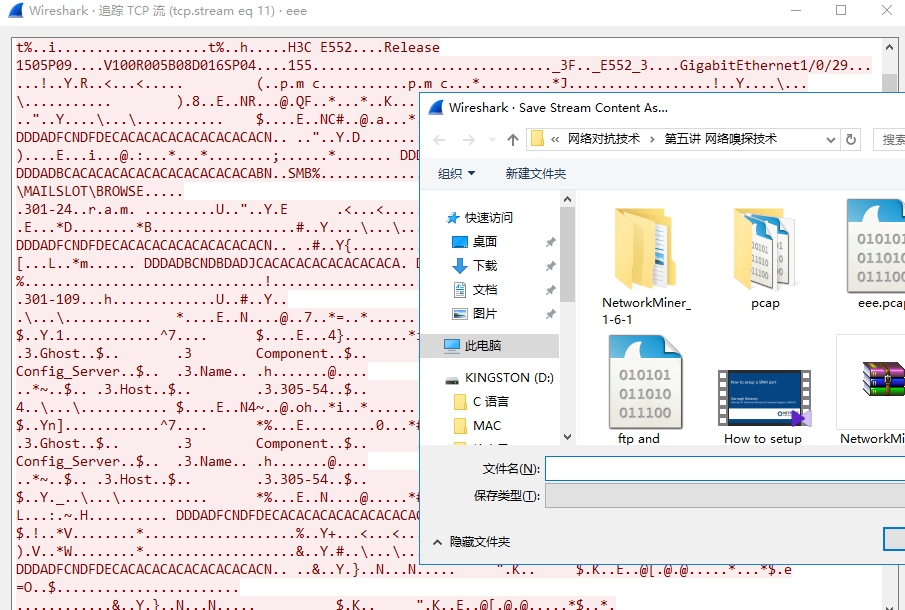Open the 保存类型 combo box
905x610 pixels.
(725, 496)
